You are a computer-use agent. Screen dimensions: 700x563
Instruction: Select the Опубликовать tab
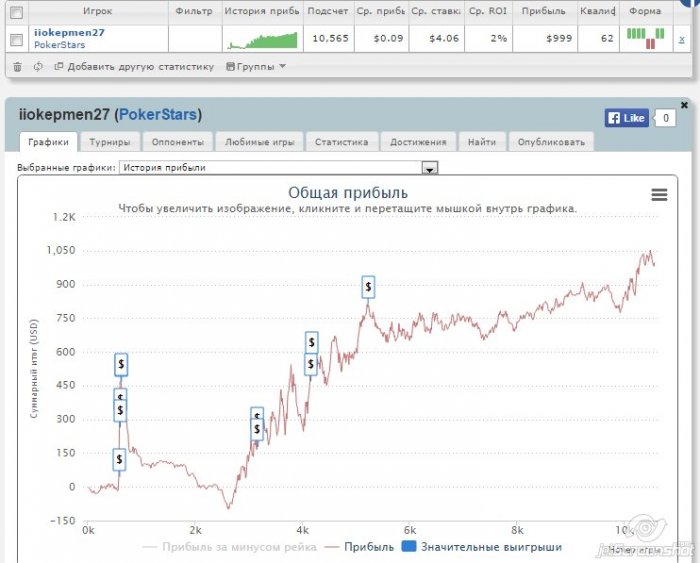551,142
